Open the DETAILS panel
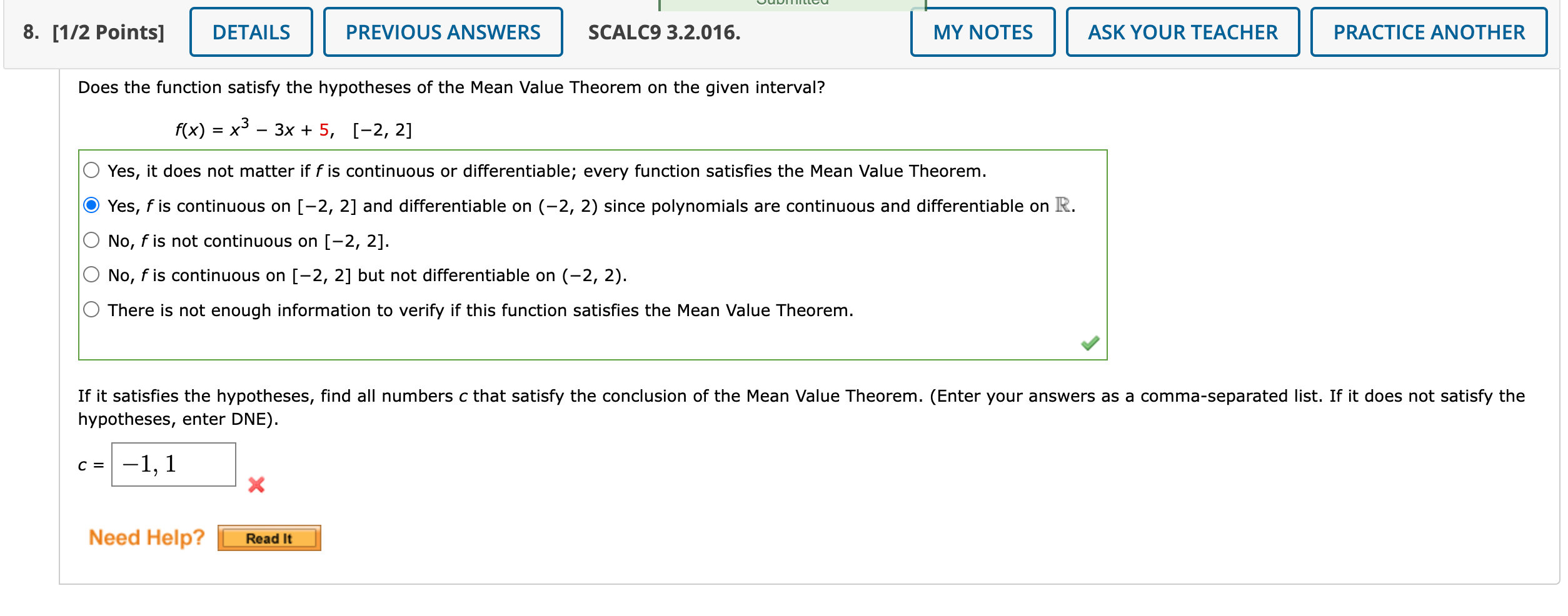This screenshot has height=616, width=1568. [251, 31]
